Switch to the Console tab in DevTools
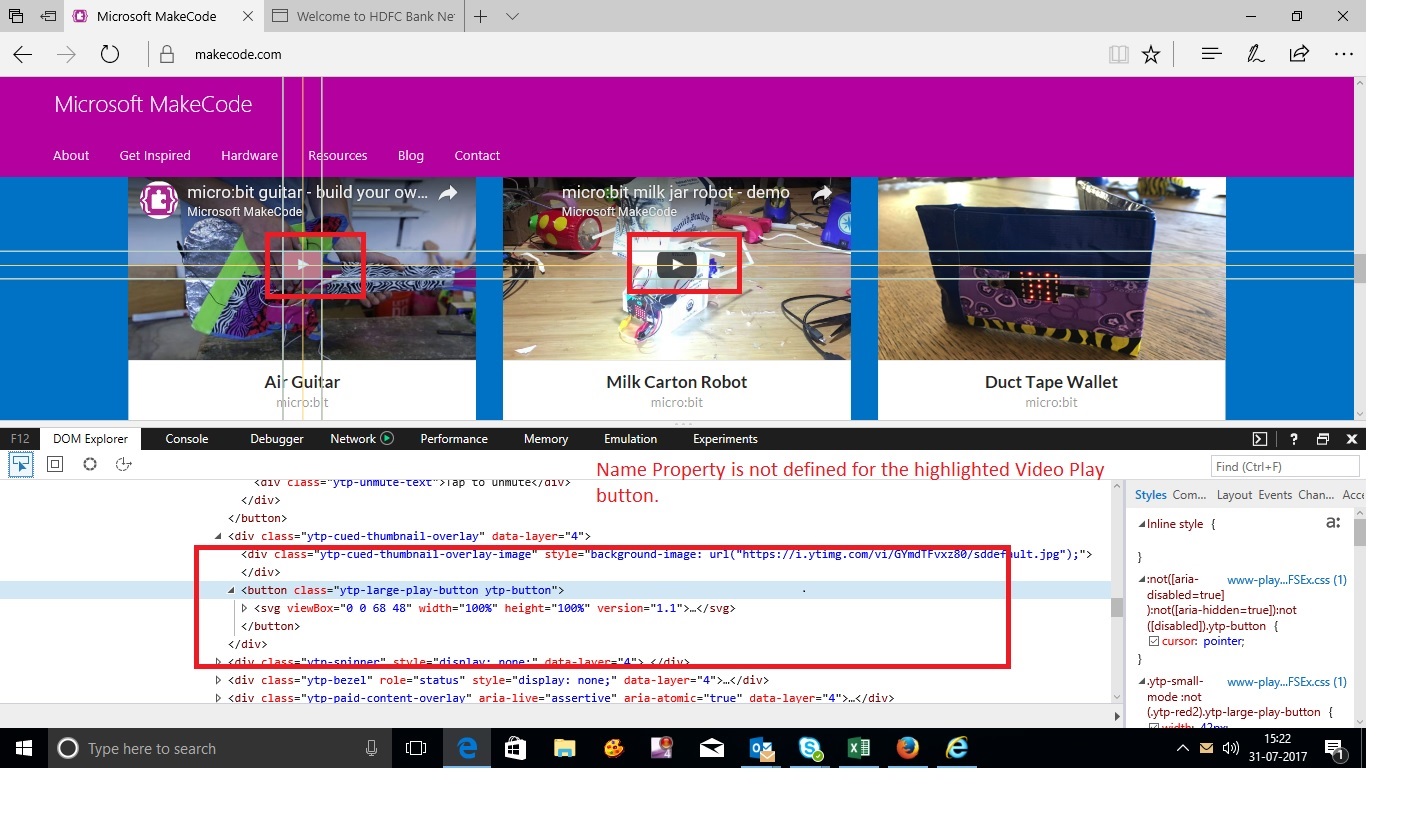 pyautogui.click(x=186, y=438)
